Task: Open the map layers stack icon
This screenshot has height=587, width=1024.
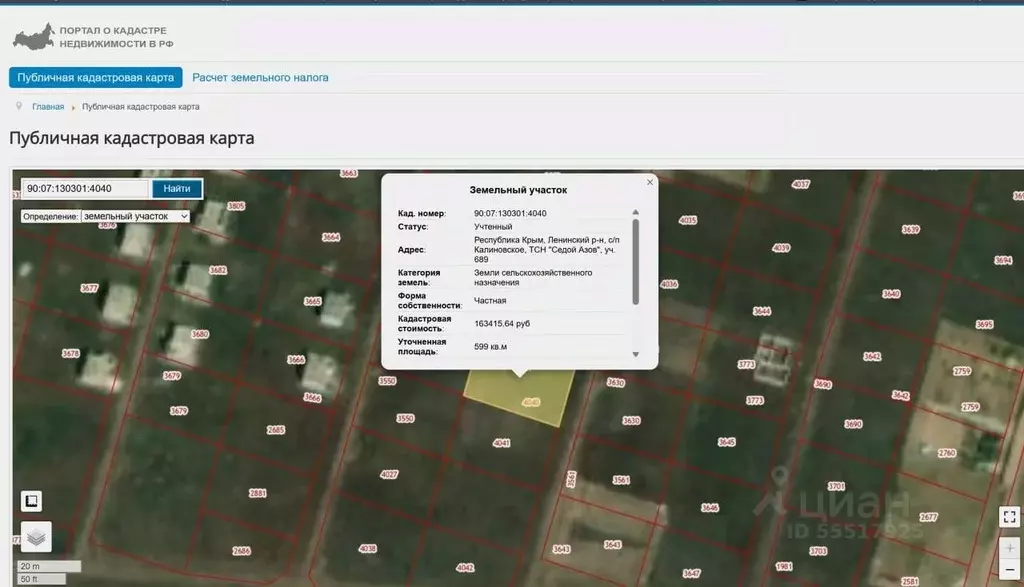Action: pos(36,537)
